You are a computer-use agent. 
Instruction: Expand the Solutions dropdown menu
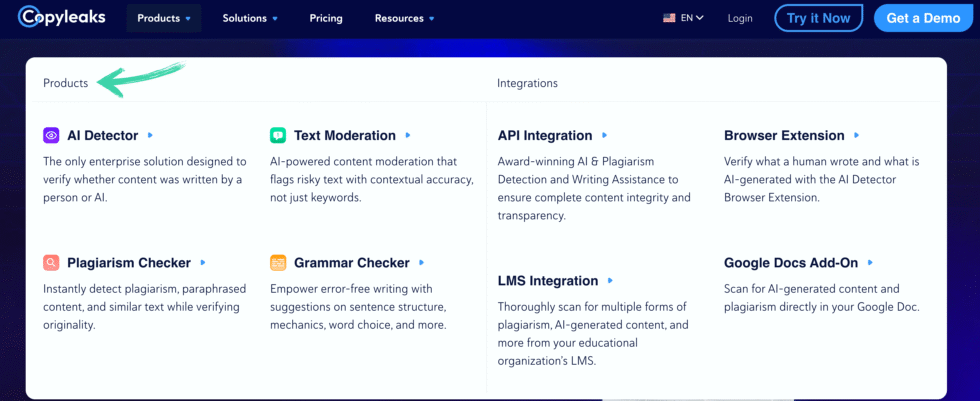tap(250, 18)
